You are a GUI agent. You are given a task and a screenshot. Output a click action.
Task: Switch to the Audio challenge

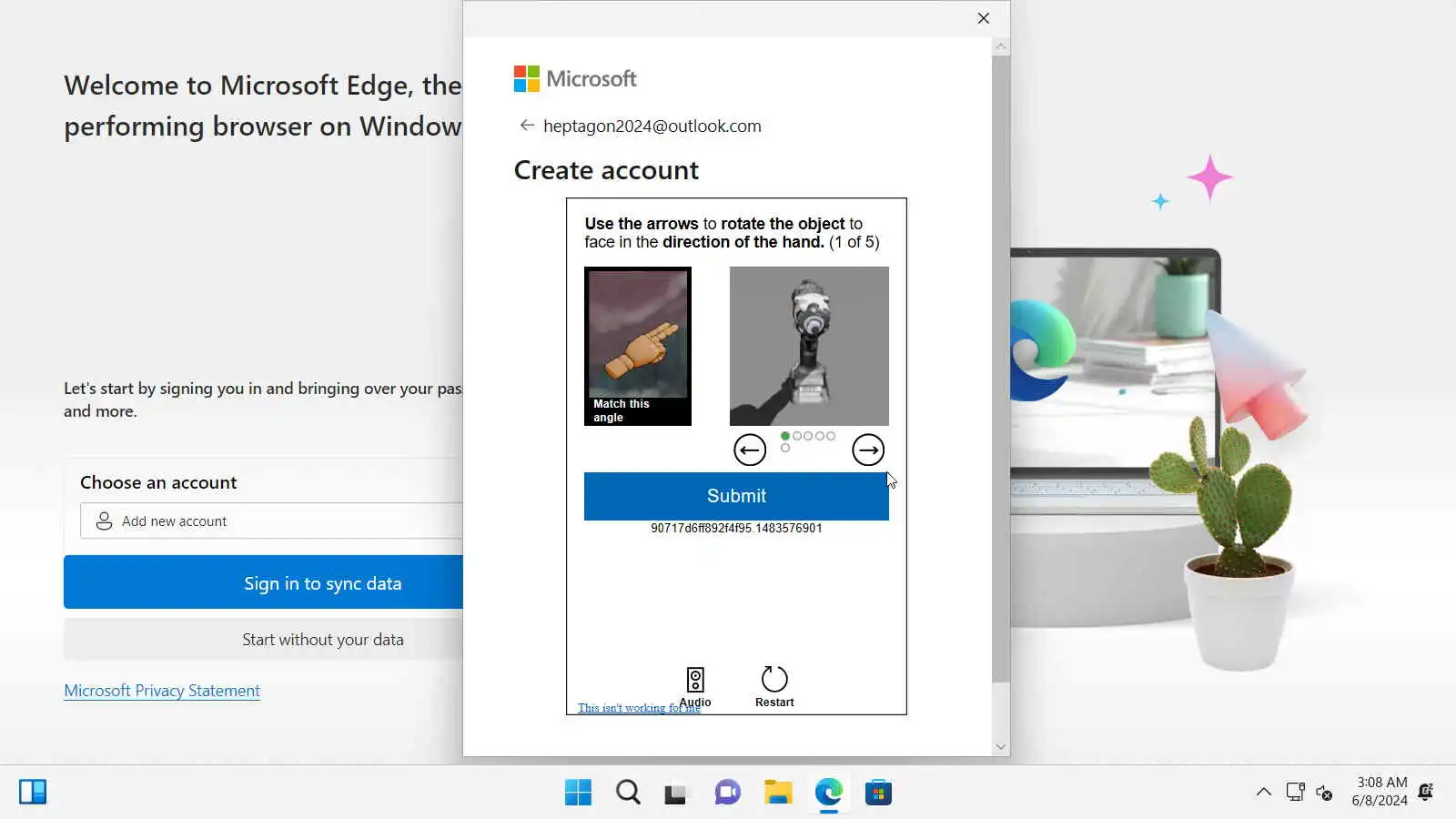(x=695, y=687)
